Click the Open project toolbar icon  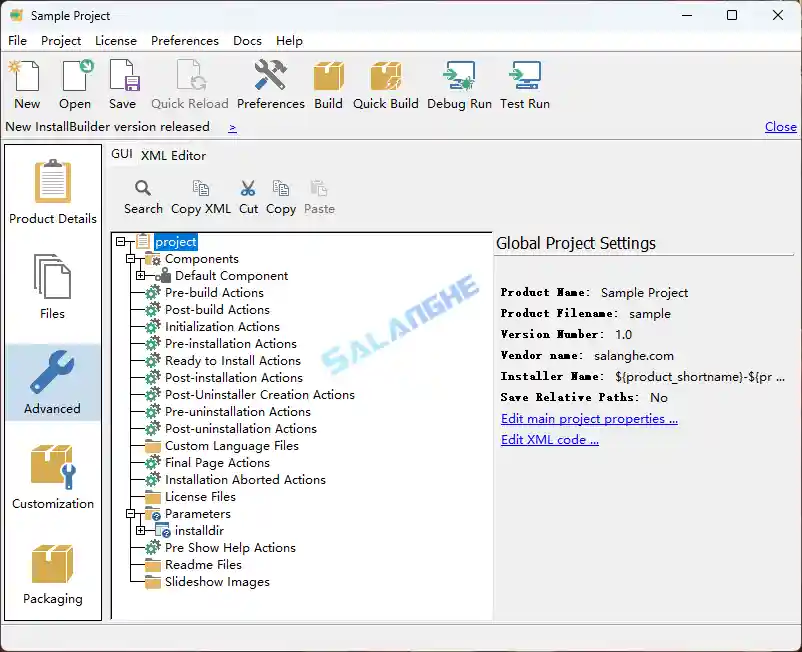click(77, 76)
